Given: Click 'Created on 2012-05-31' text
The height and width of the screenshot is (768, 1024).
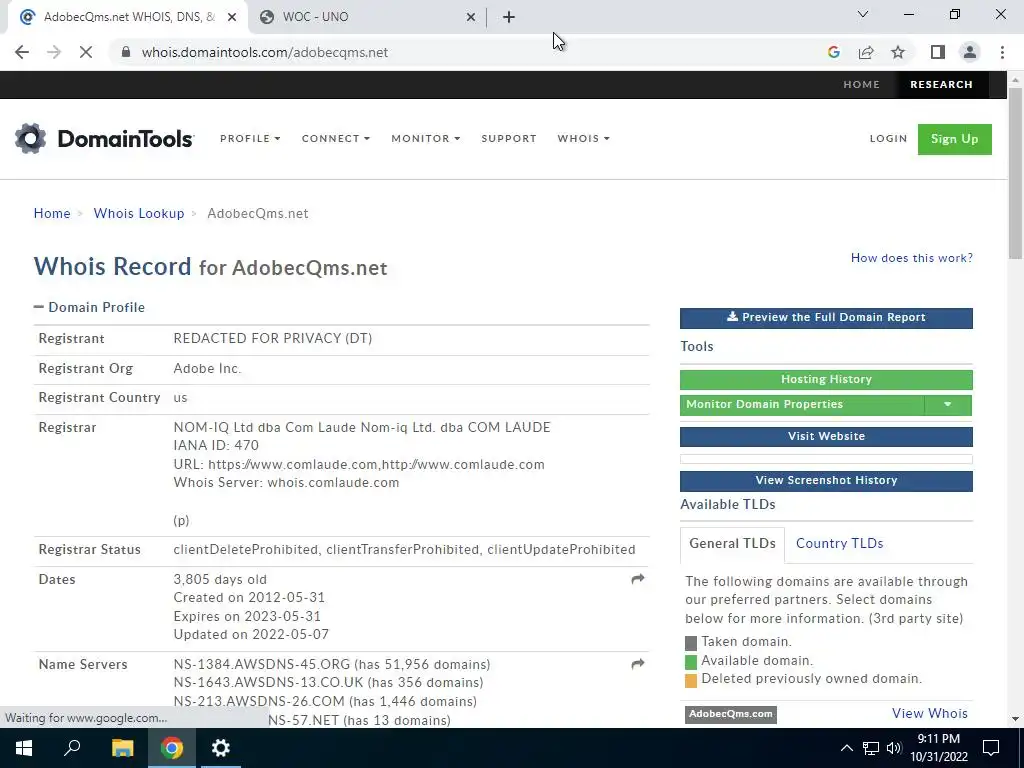Looking at the screenshot, I should tap(249, 598).
